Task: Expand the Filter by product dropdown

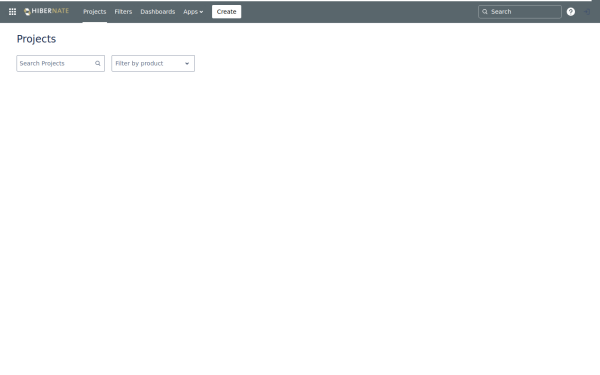Action: point(153,64)
